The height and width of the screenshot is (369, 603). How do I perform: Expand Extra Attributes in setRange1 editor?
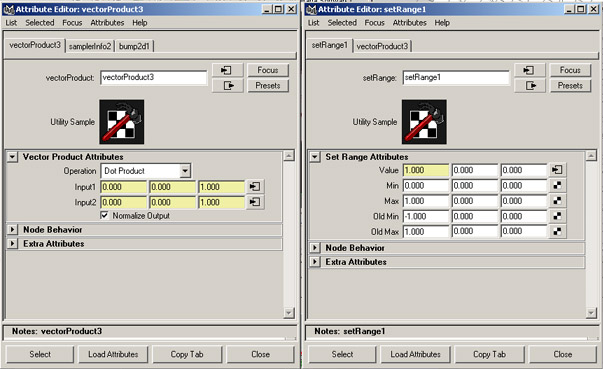pos(315,262)
